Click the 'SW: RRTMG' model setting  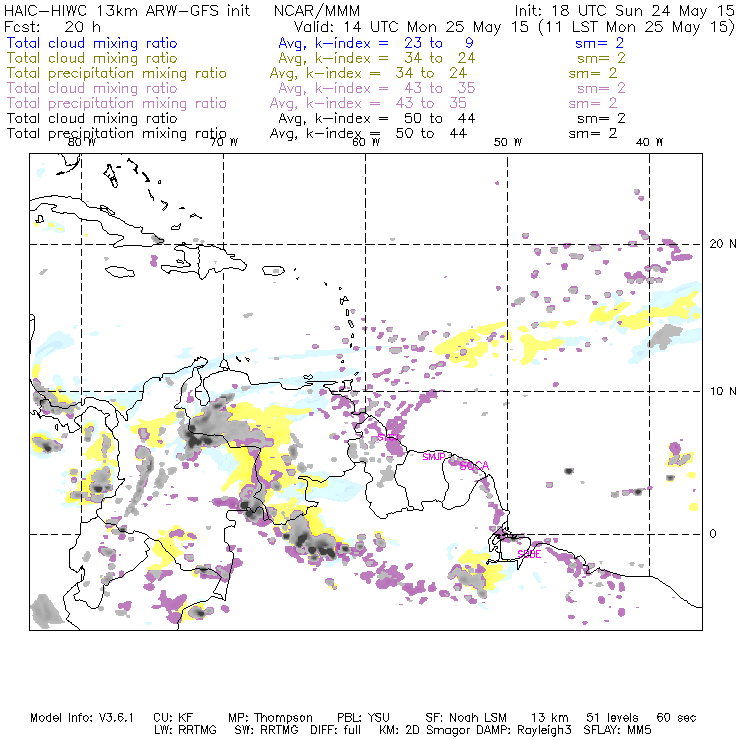pos(267,730)
